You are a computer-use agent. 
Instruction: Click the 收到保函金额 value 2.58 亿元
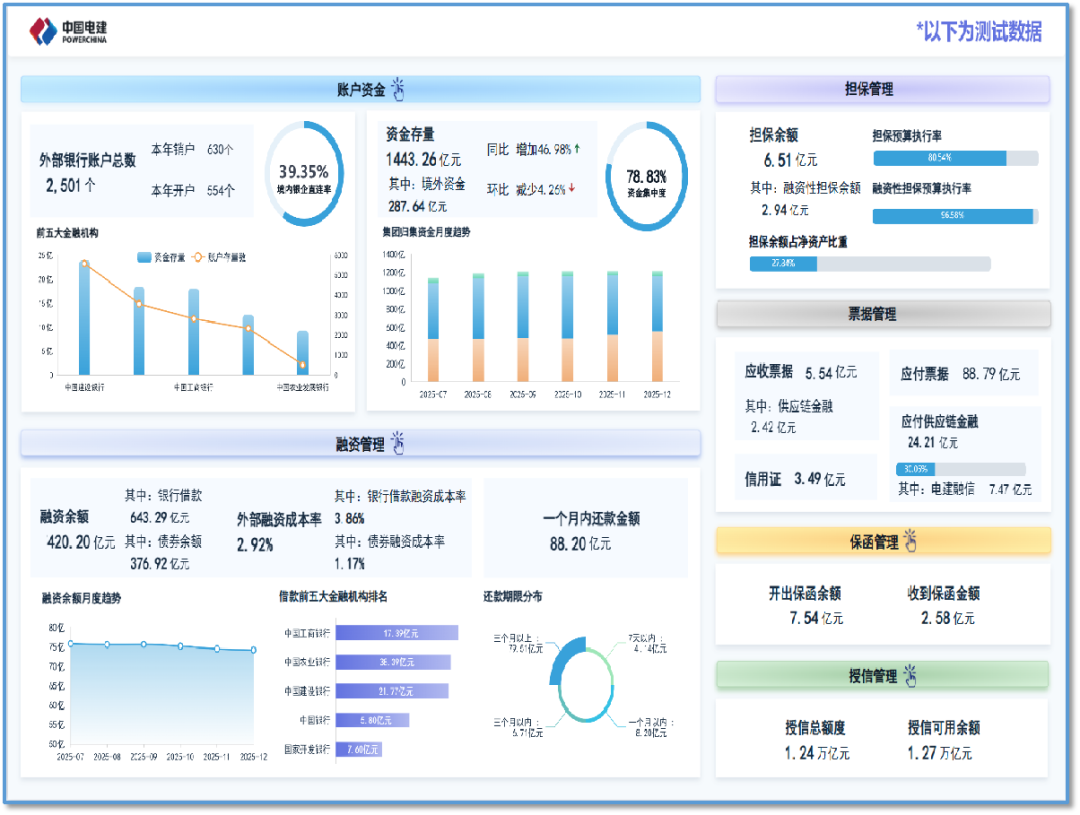[948, 618]
